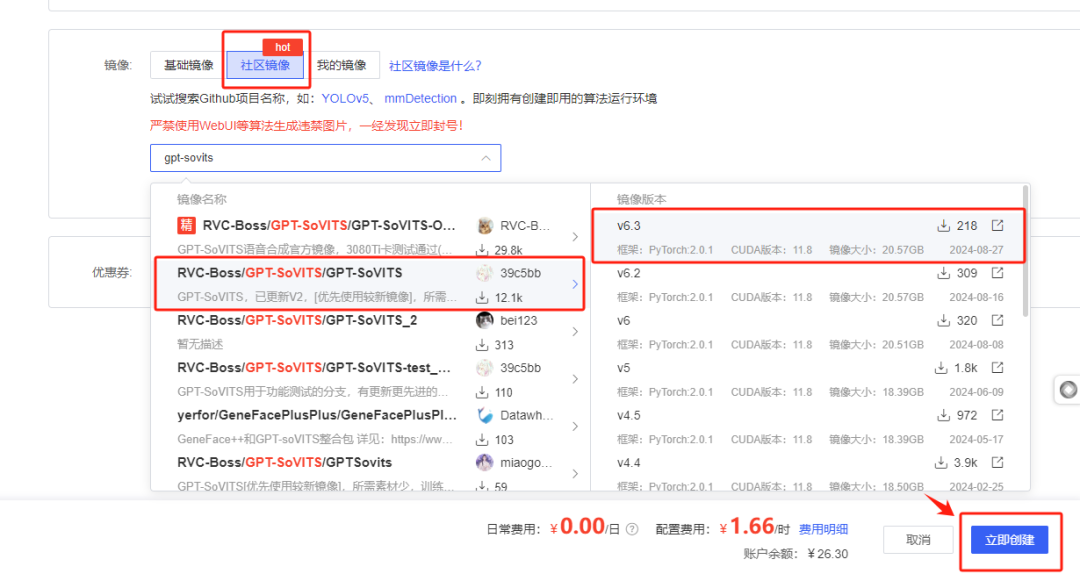Focus the gpt-sovits search input

tap(325, 158)
